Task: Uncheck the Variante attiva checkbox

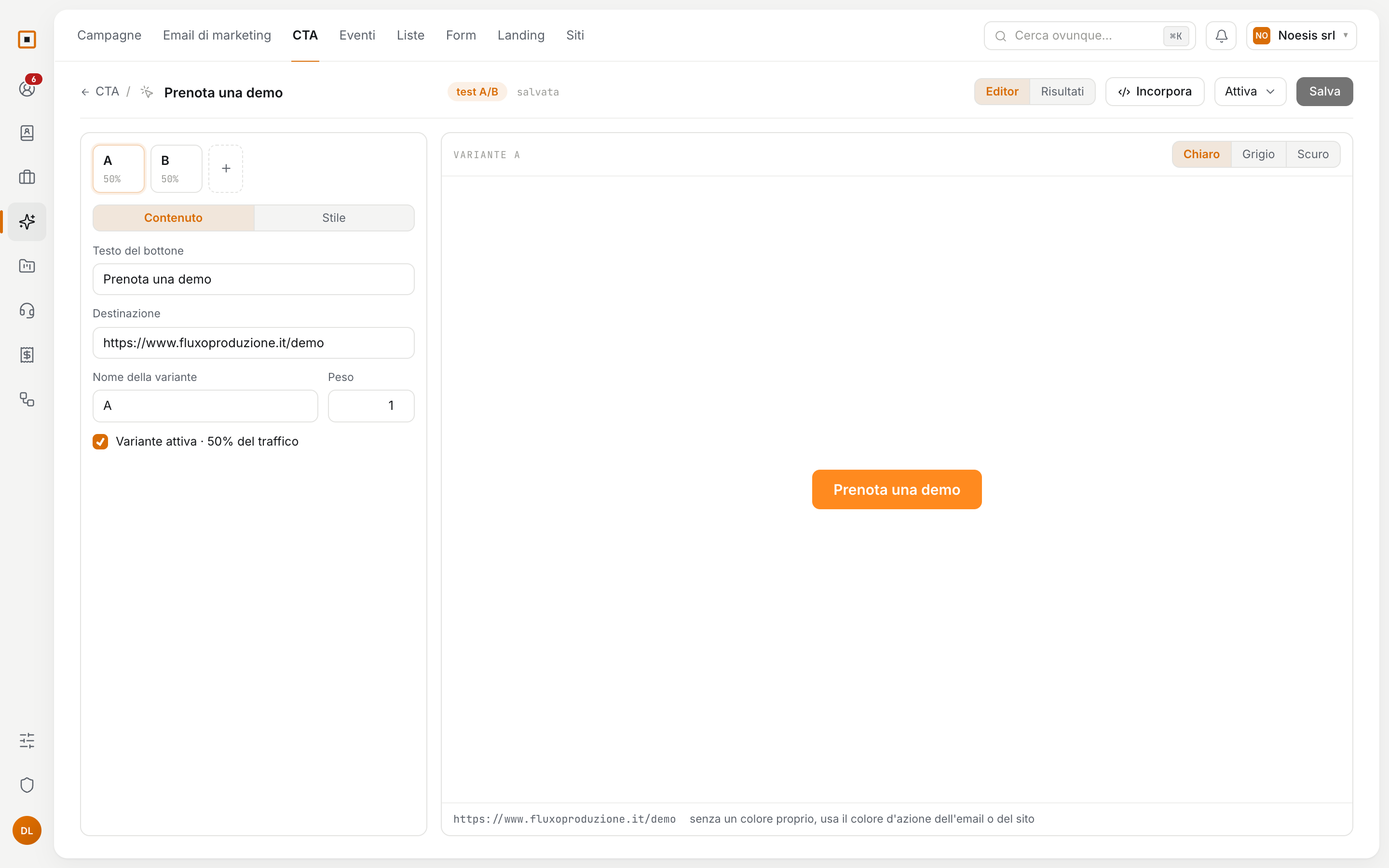Action: 100,441
